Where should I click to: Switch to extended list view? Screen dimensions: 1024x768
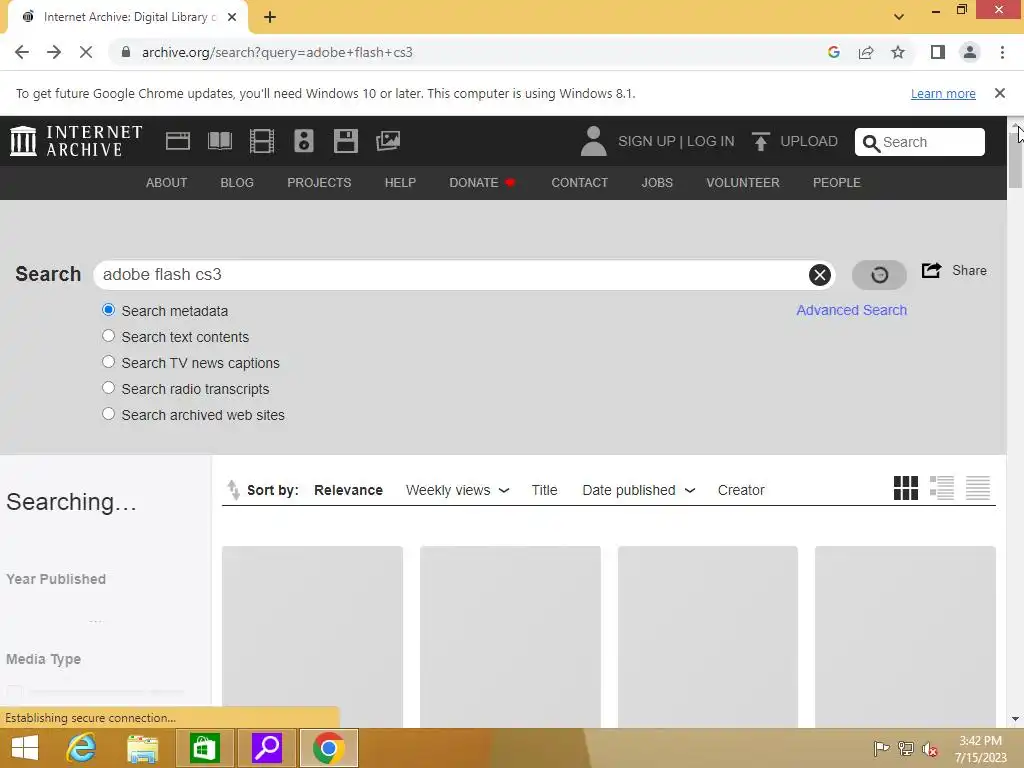(942, 488)
